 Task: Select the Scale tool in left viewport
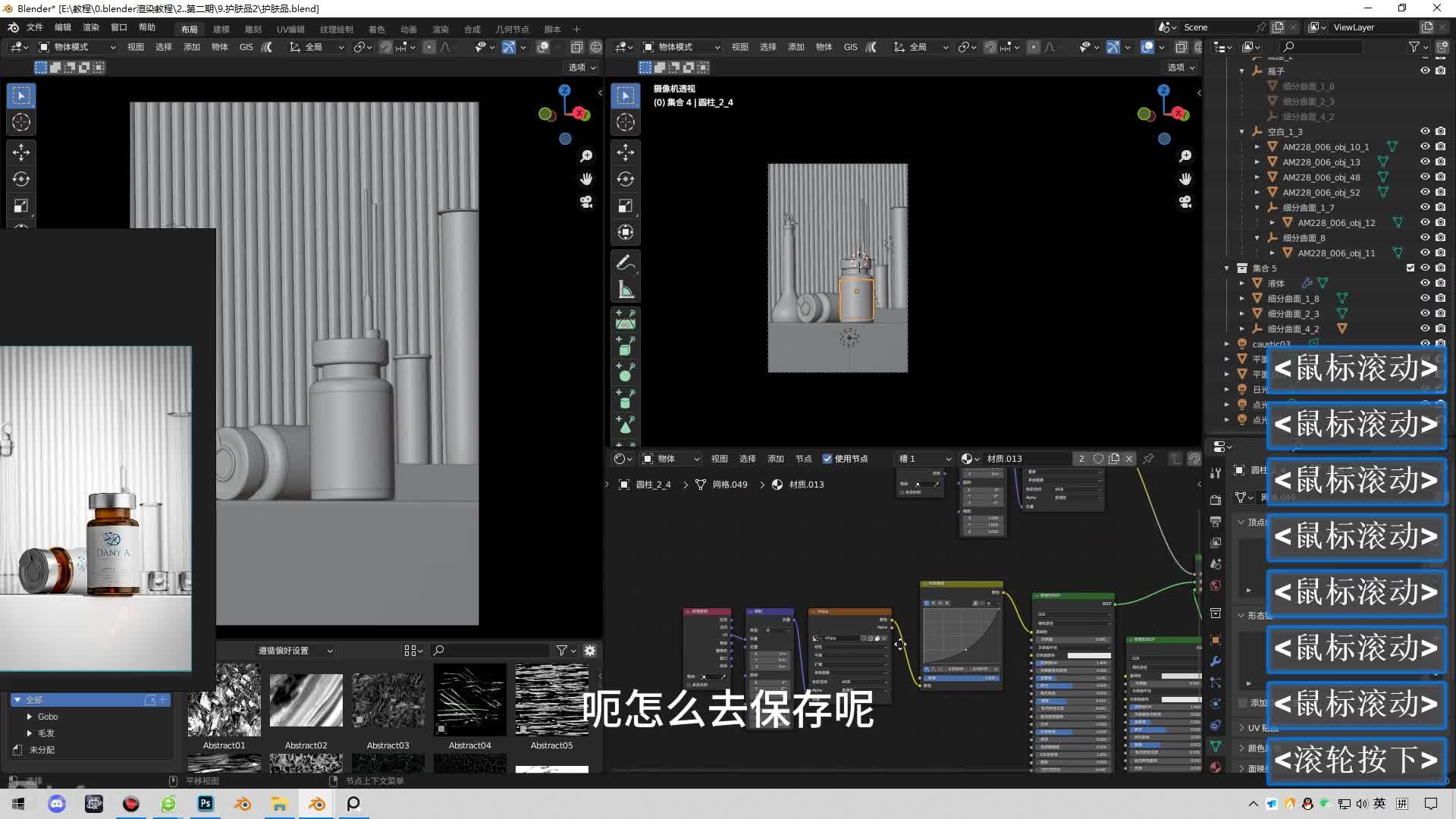tap(21, 206)
